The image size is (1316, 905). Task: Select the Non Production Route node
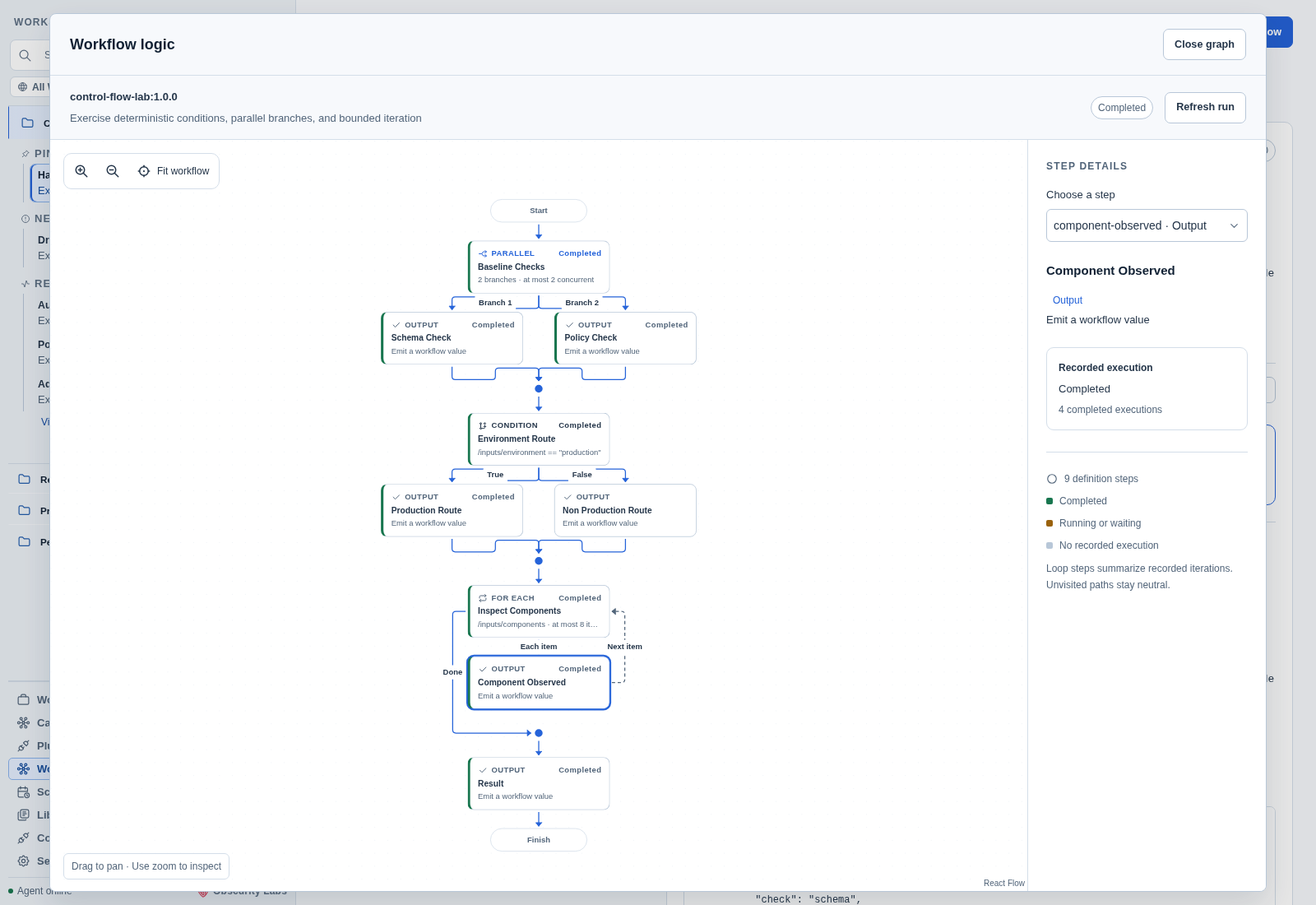pos(625,510)
